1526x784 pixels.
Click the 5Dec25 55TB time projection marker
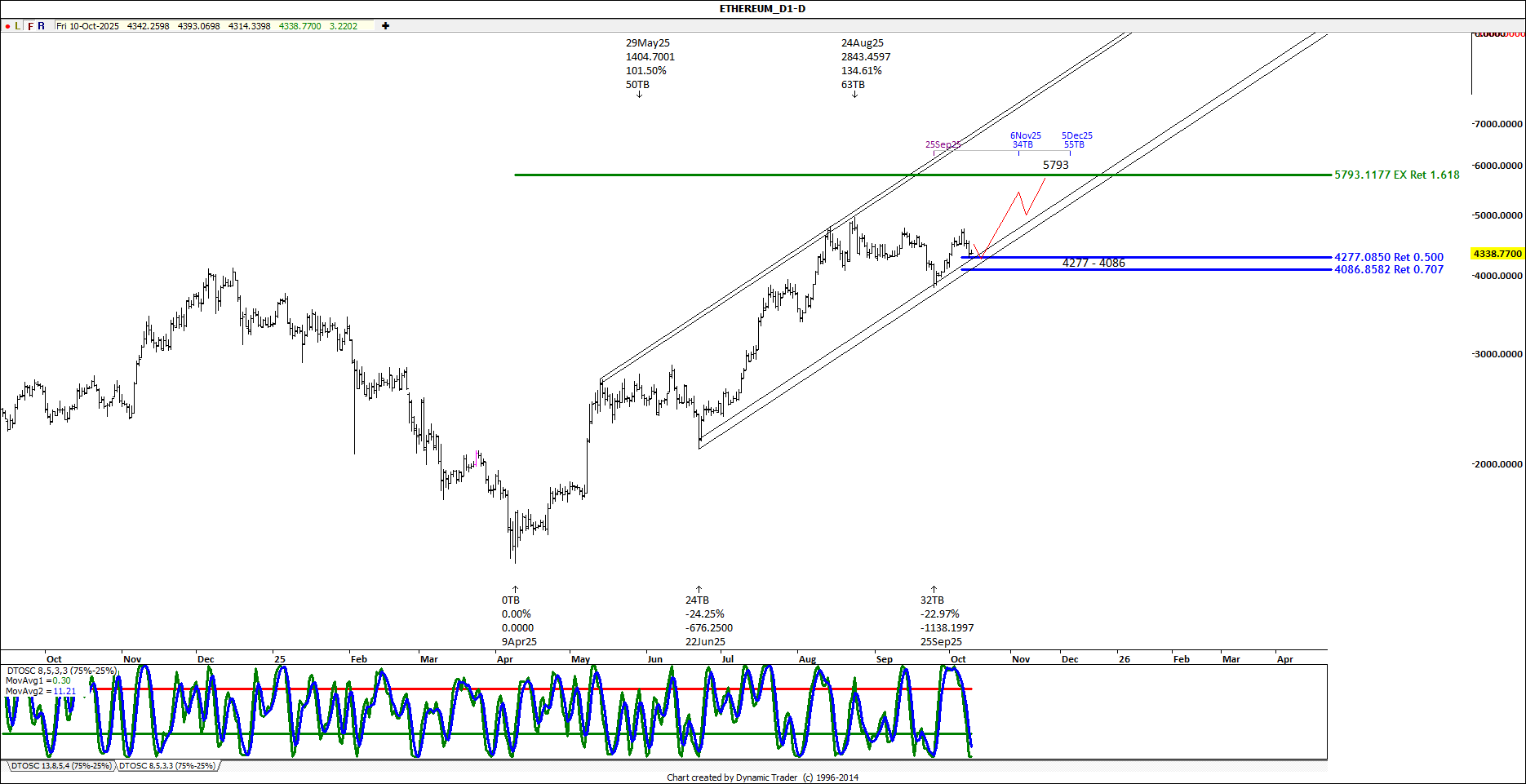coord(1076,140)
